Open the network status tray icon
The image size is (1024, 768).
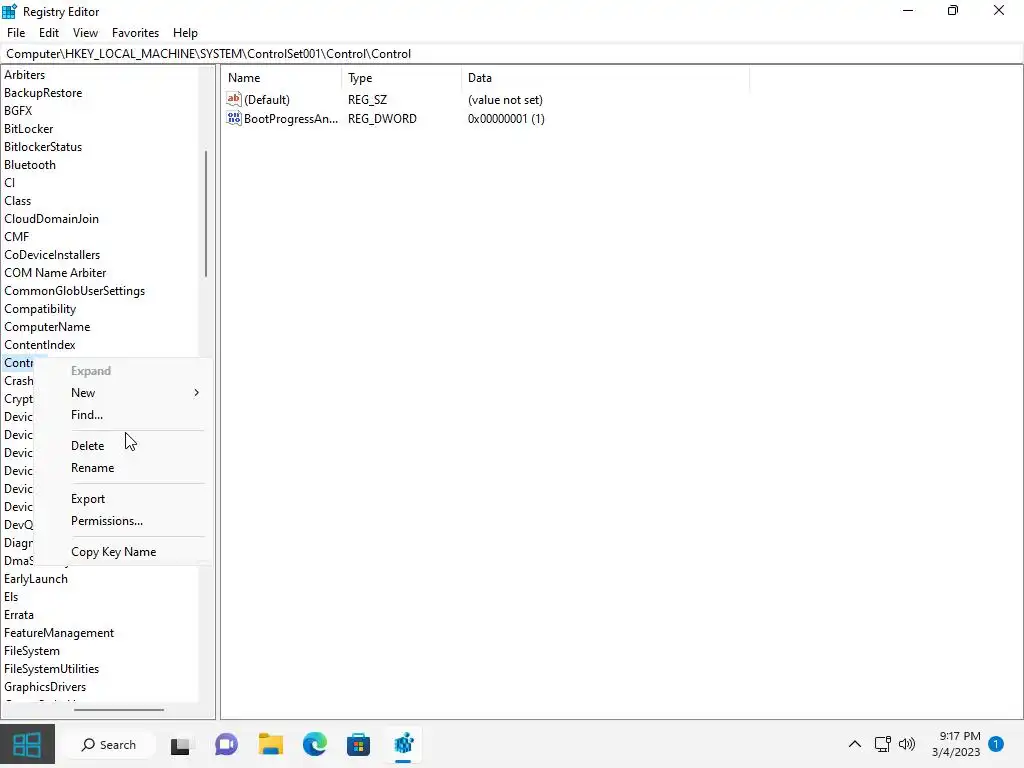[x=882, y=744]
